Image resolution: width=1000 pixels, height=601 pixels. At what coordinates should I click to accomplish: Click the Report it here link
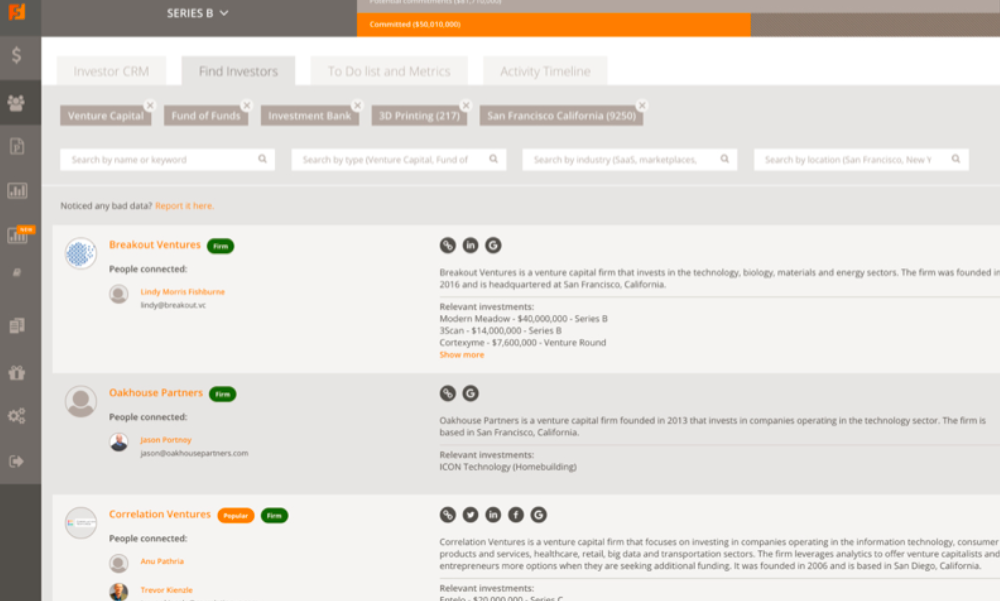(184, 205)
